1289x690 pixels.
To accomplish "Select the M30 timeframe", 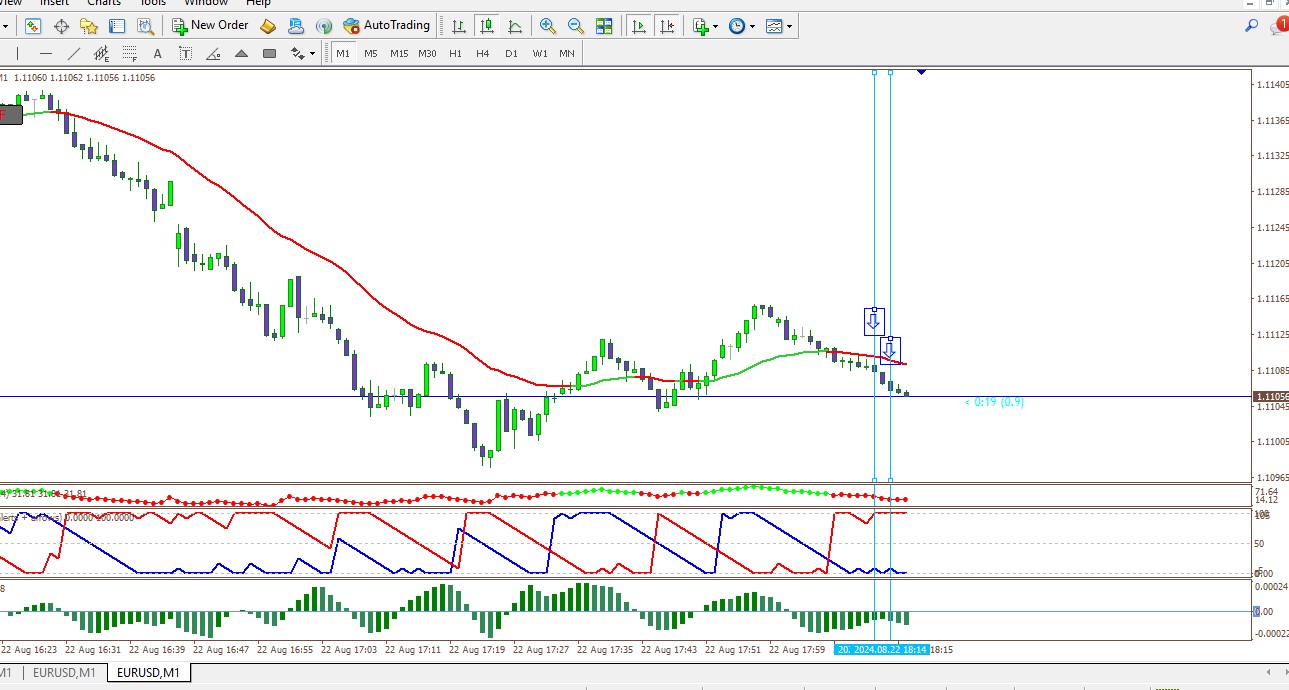I will pos(427,53).
